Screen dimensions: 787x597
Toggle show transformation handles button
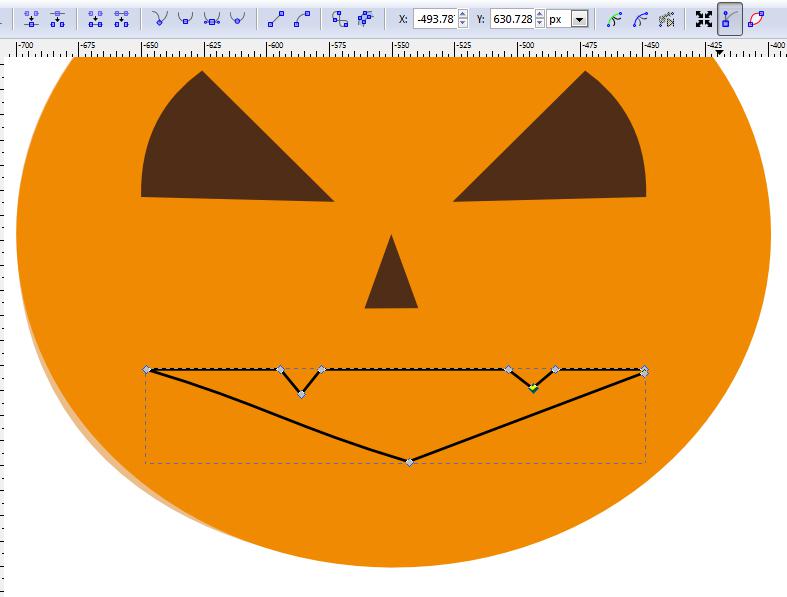(x=704, y=18)
